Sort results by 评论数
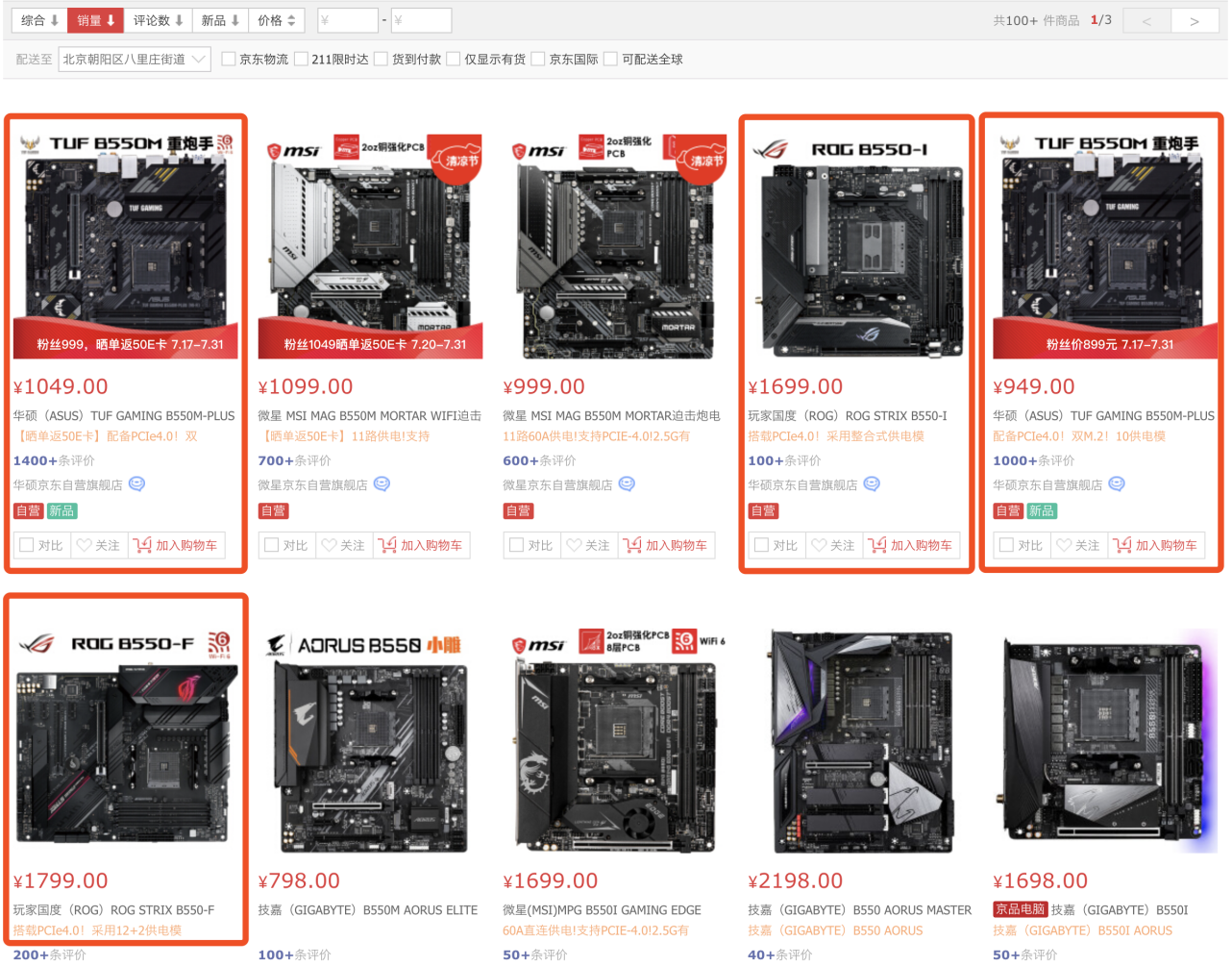The image size is (1232, 966). 158,20
